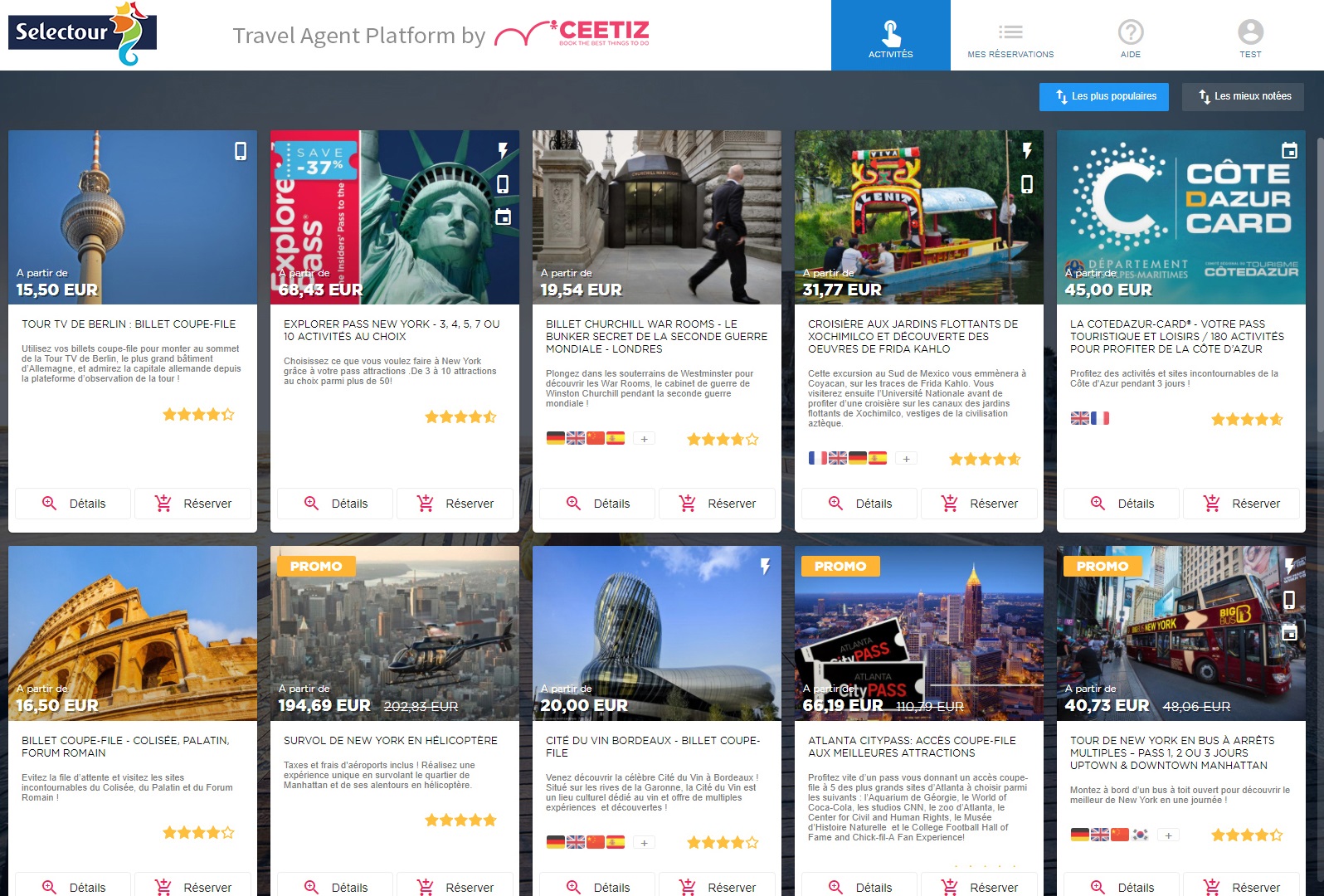
Task: Open Détails for Côte d'Azur Card
Action: coord(1121,504)
